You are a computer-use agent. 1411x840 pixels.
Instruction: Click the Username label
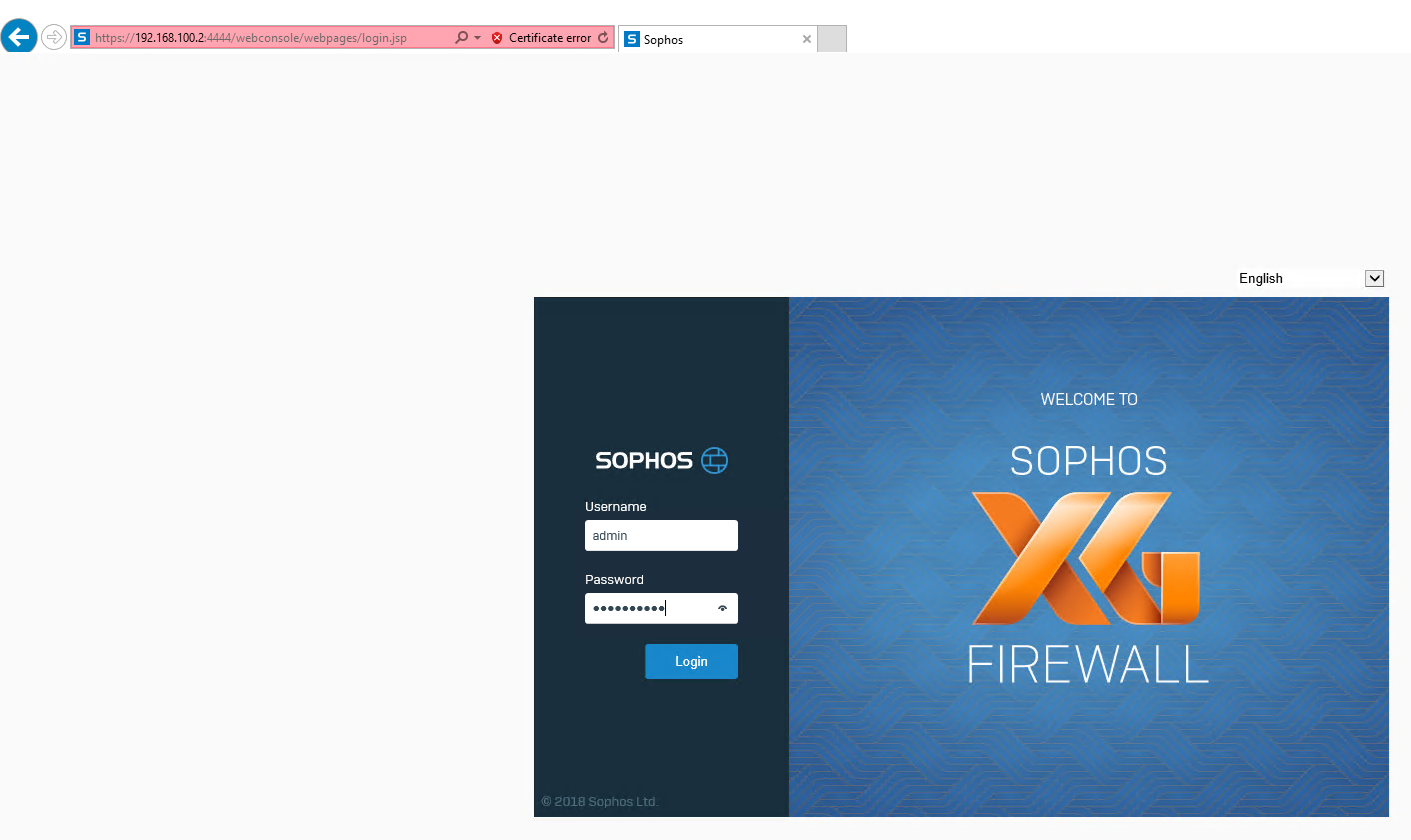[x=616, y=506]
